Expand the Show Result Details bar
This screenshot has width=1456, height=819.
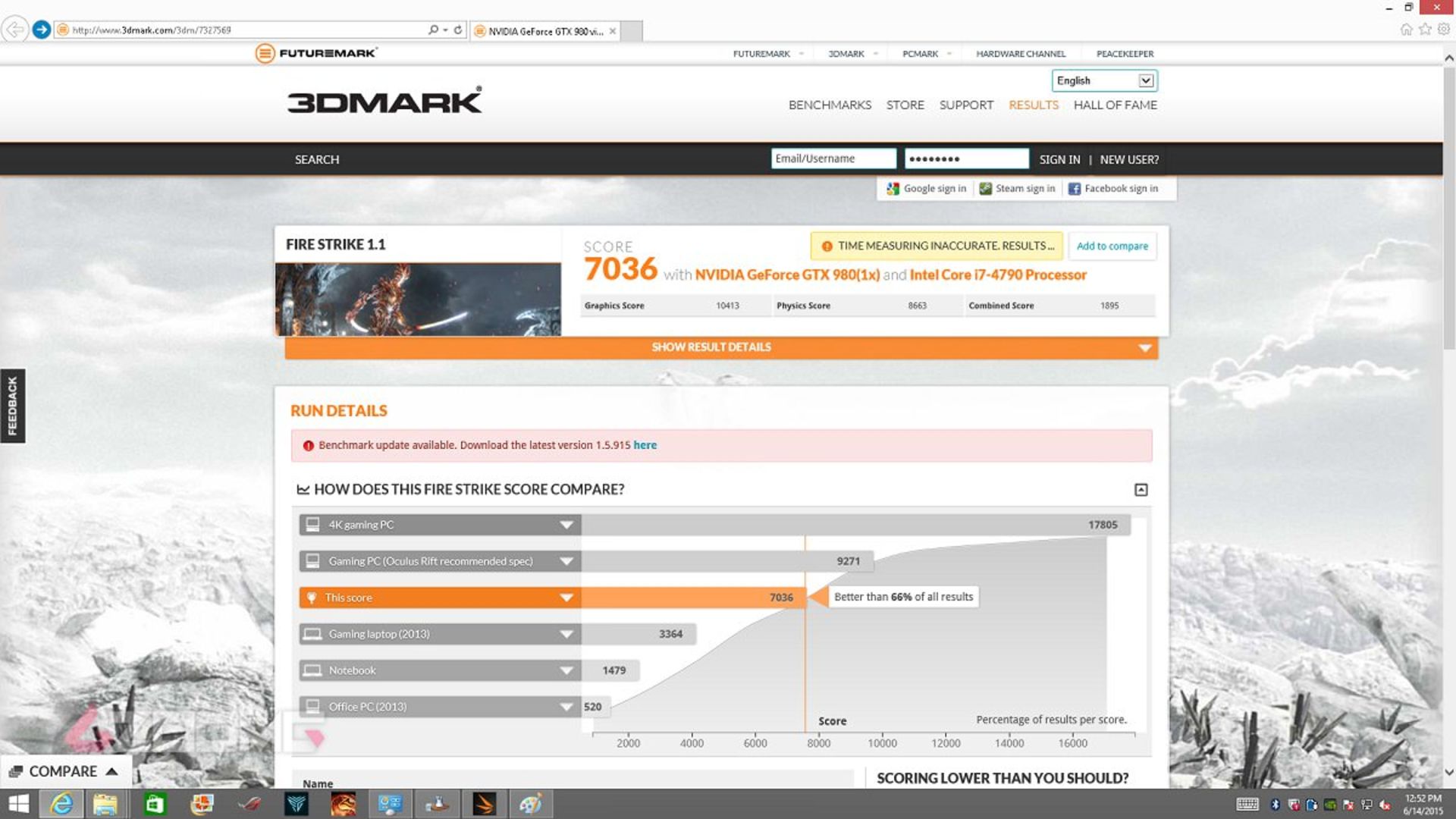(x=721, y=347)
